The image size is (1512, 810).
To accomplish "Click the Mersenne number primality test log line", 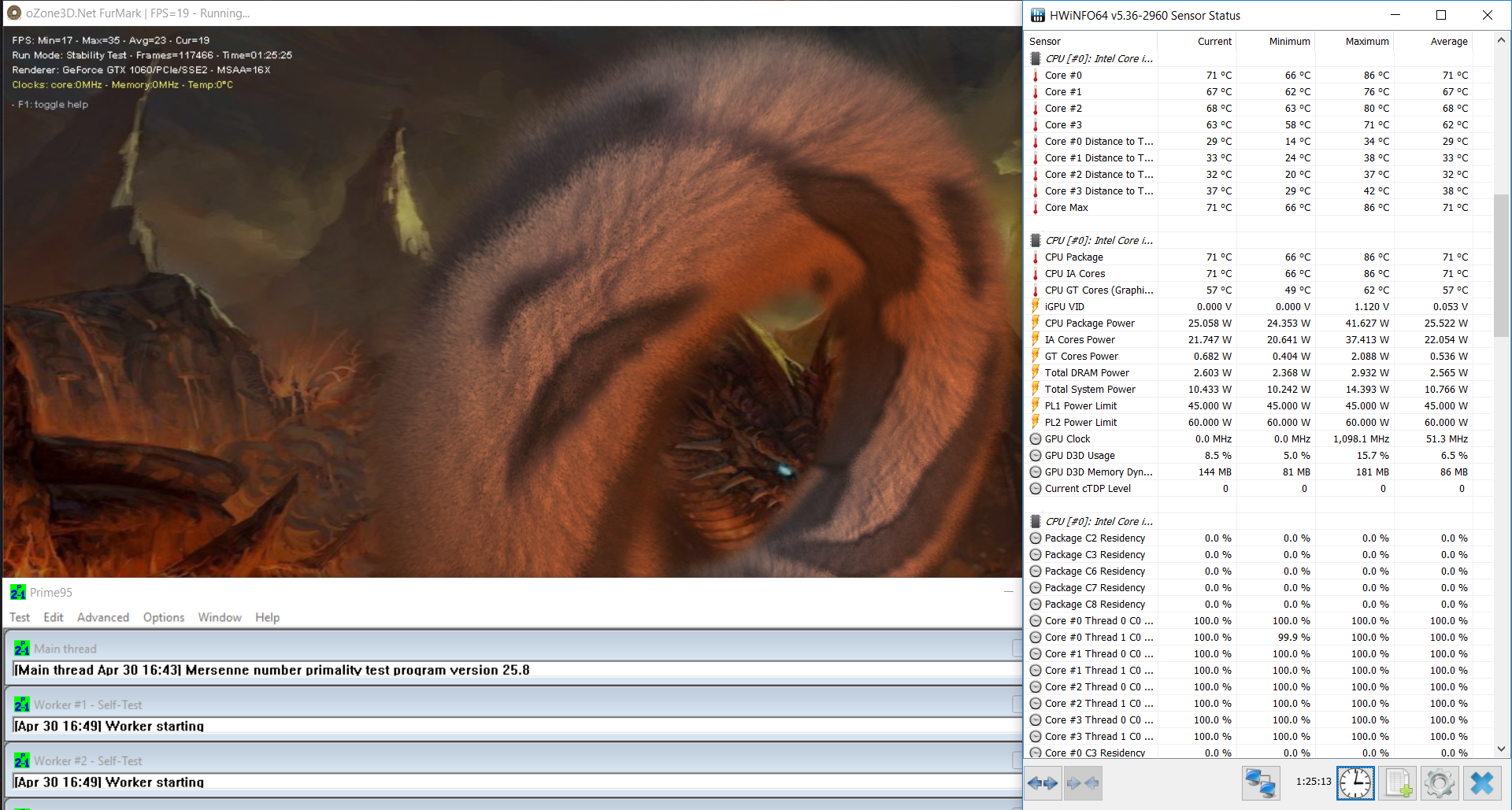I will (272, 670).
